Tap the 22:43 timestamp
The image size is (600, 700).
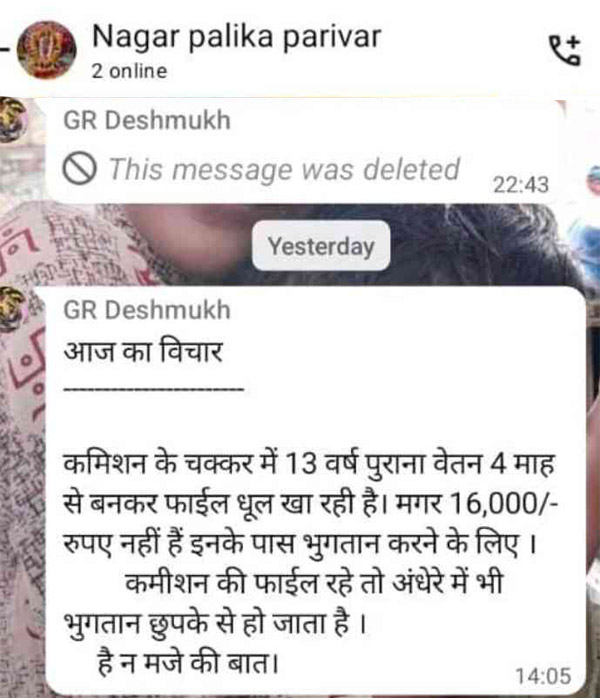tap(521, 184)
